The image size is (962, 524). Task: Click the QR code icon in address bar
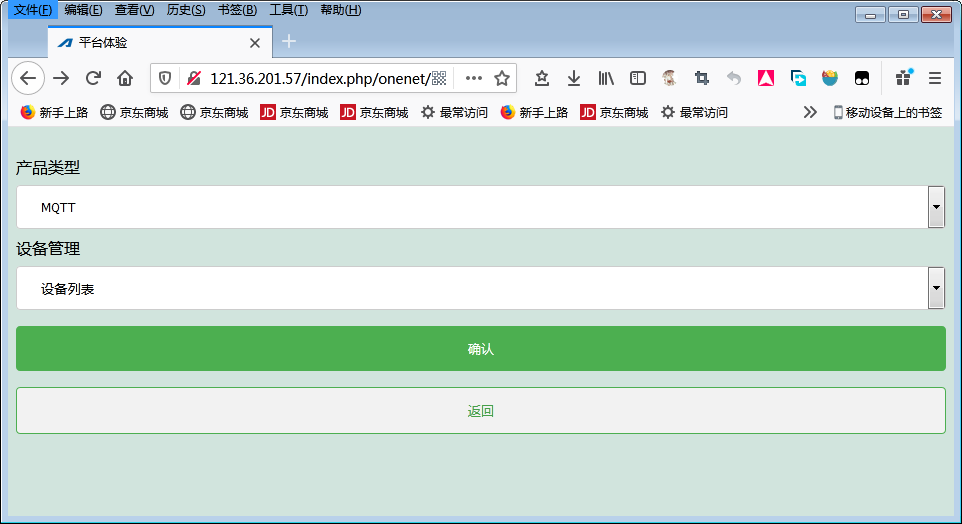click(x=438, y=78)
